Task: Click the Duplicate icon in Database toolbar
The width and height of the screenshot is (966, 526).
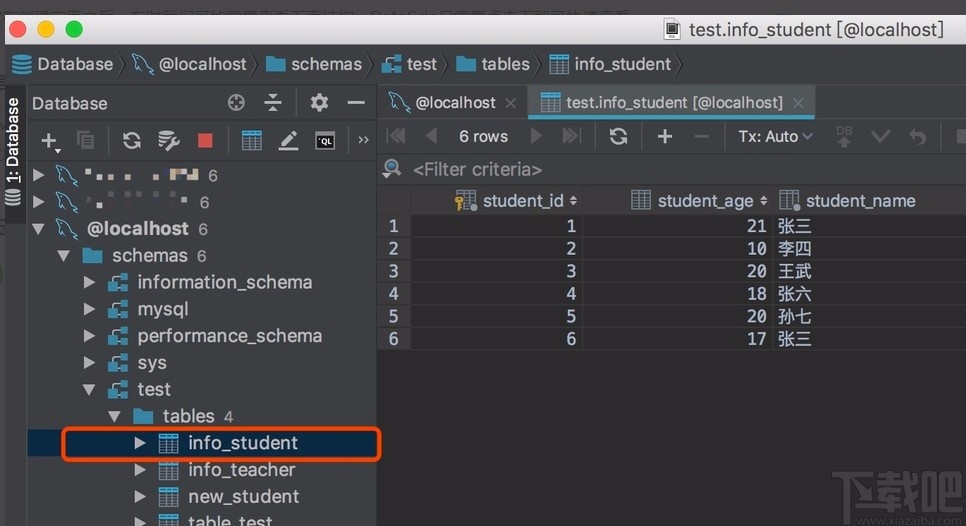Action: (86, 140)
